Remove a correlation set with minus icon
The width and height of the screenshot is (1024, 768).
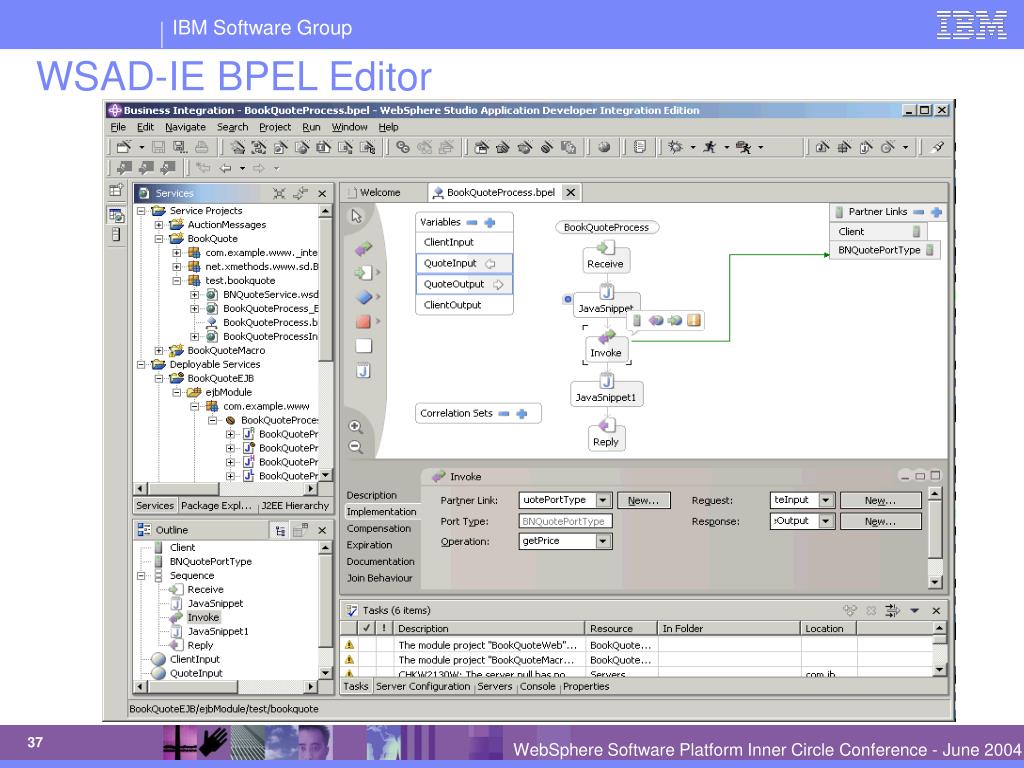(504, 413)
